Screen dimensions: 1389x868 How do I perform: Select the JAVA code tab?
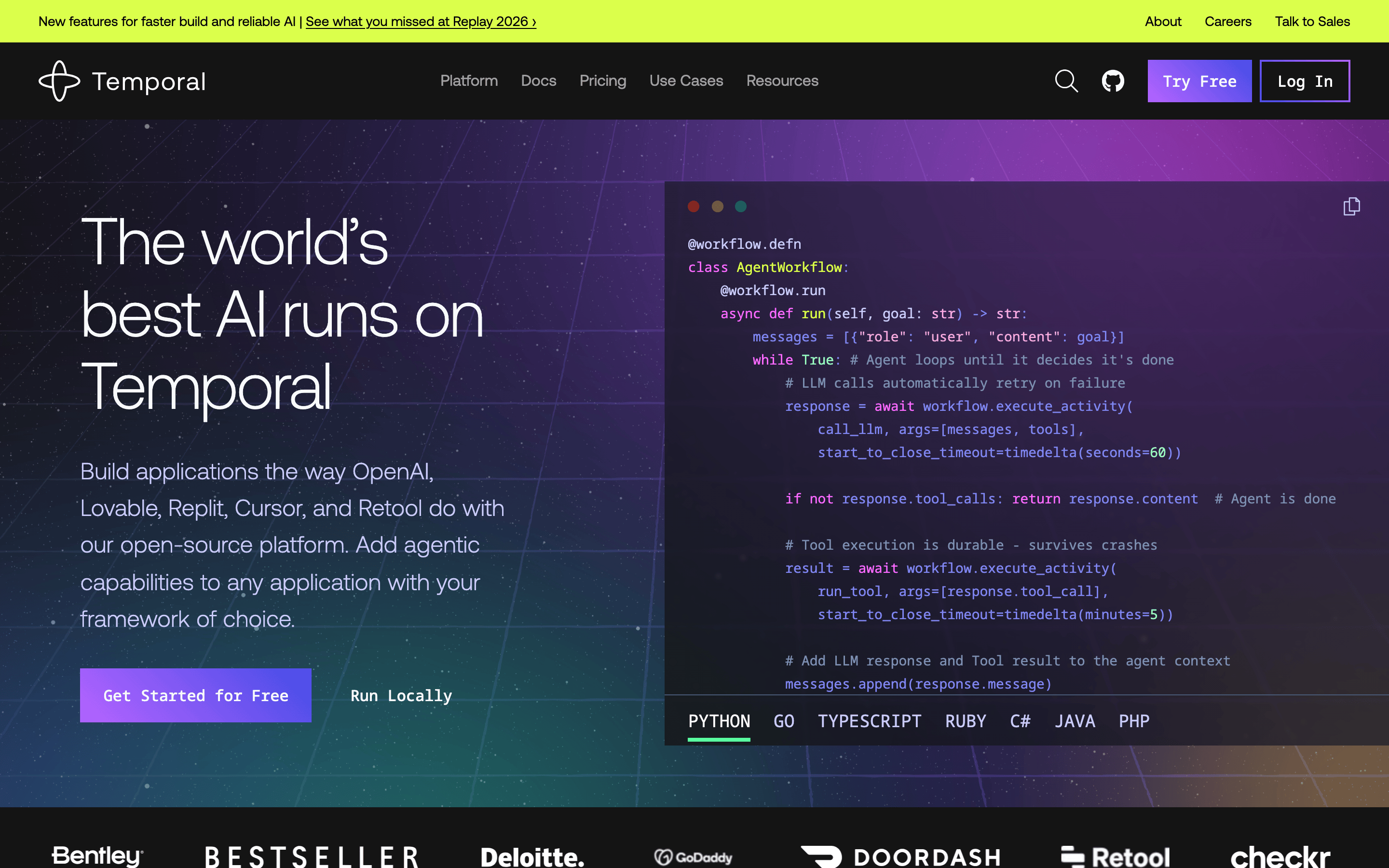pyautogui.click(x=1075, y=721)
